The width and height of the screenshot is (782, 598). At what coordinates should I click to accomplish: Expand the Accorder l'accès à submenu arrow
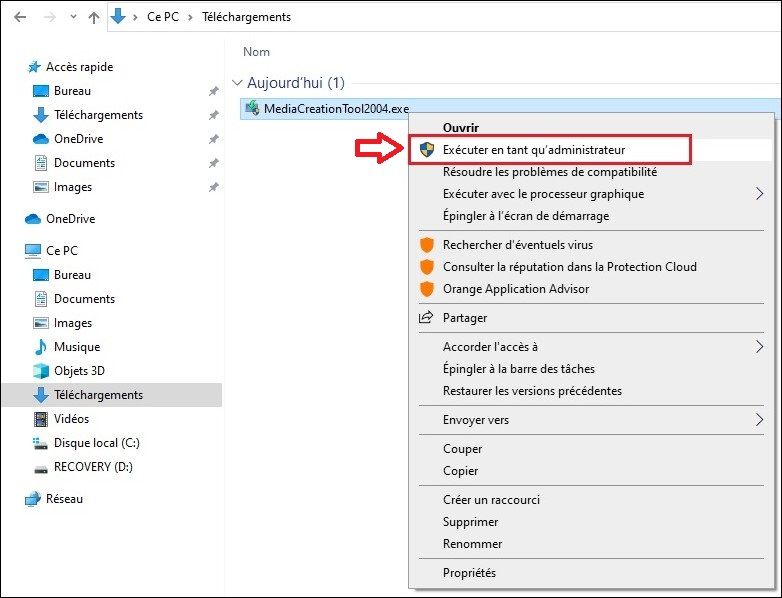(x=759, y=347)
